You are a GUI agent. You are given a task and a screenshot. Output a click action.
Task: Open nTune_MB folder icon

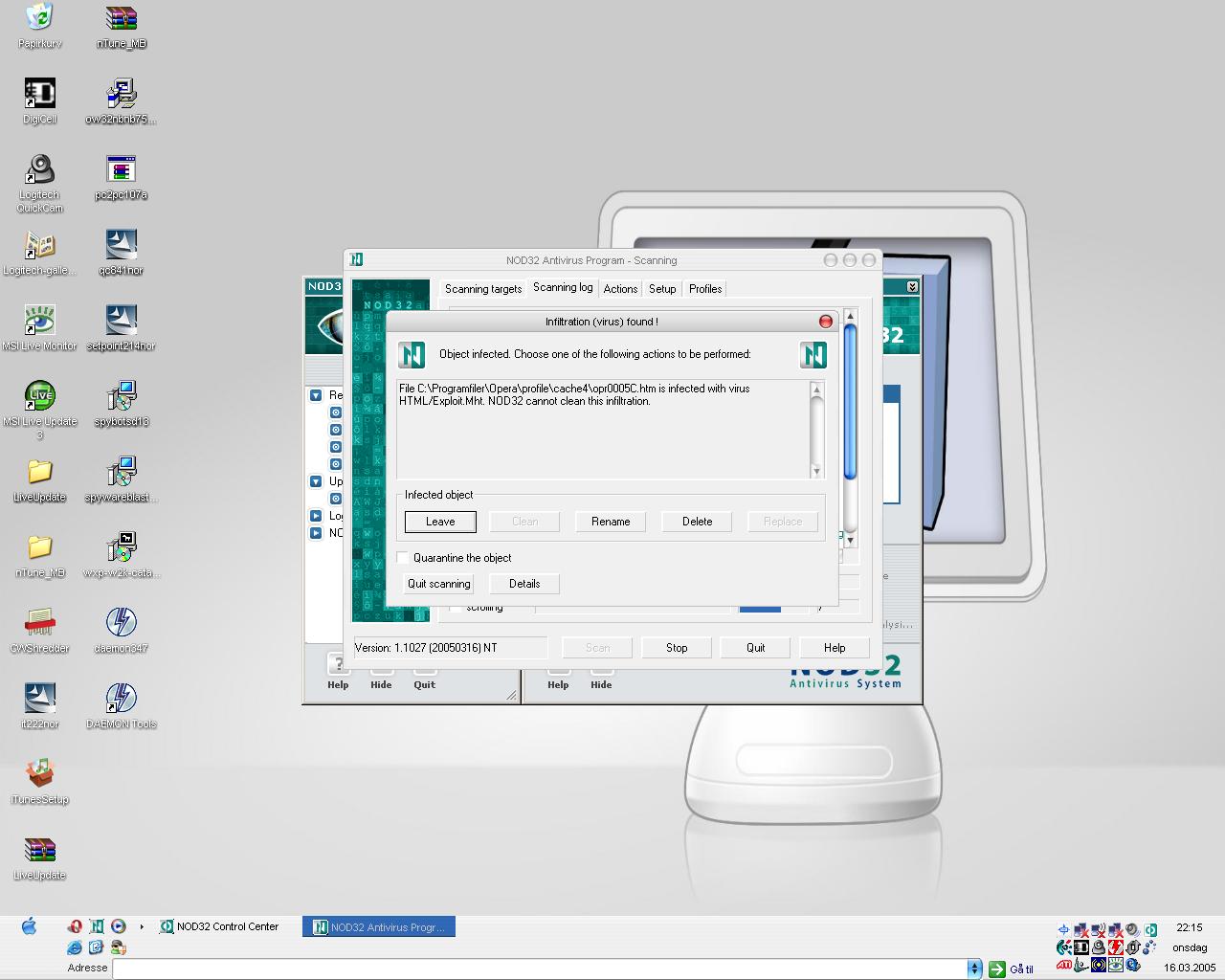[39, 554]
